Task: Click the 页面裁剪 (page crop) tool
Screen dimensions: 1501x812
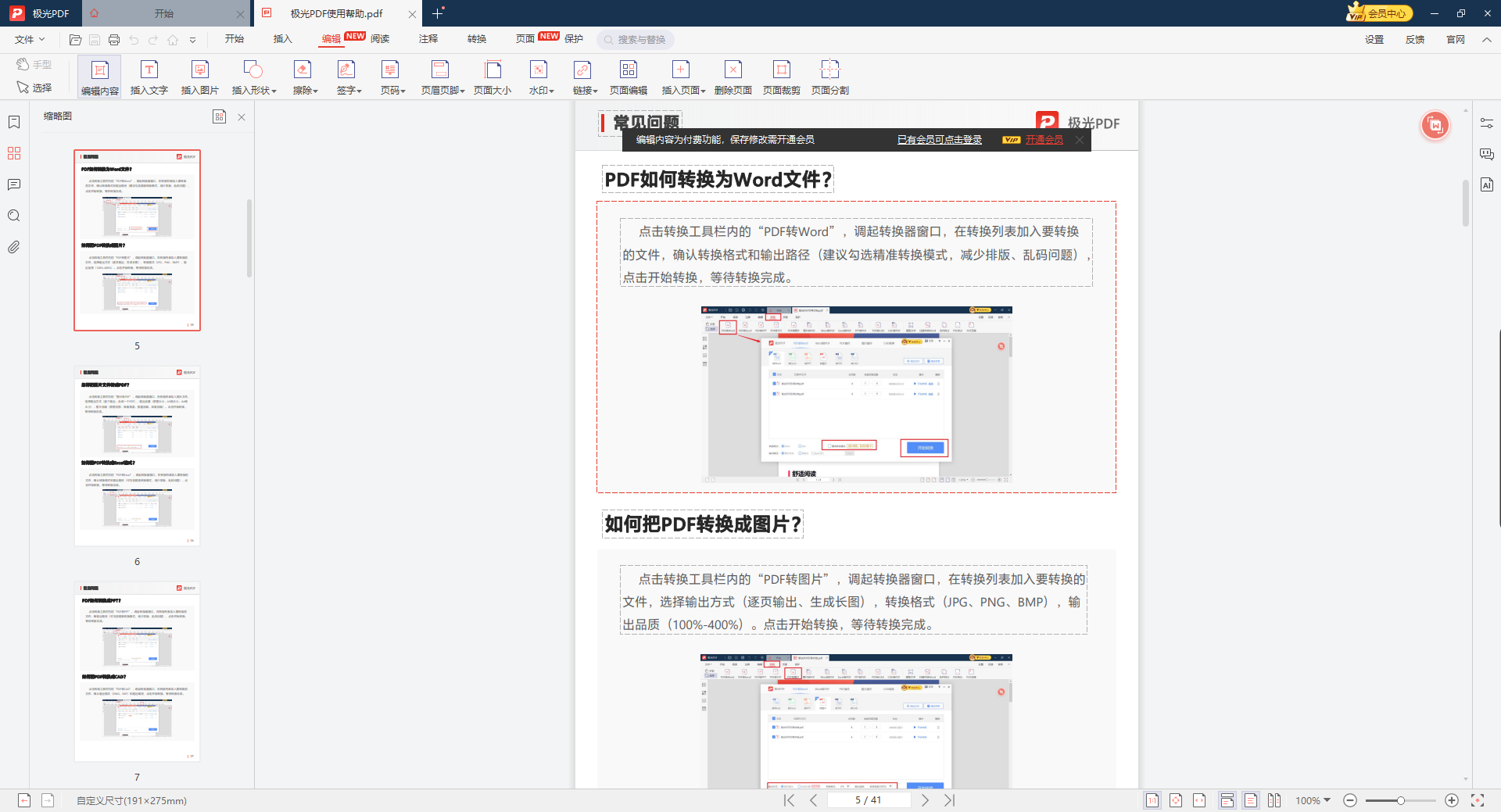Action: click(782, 76)
